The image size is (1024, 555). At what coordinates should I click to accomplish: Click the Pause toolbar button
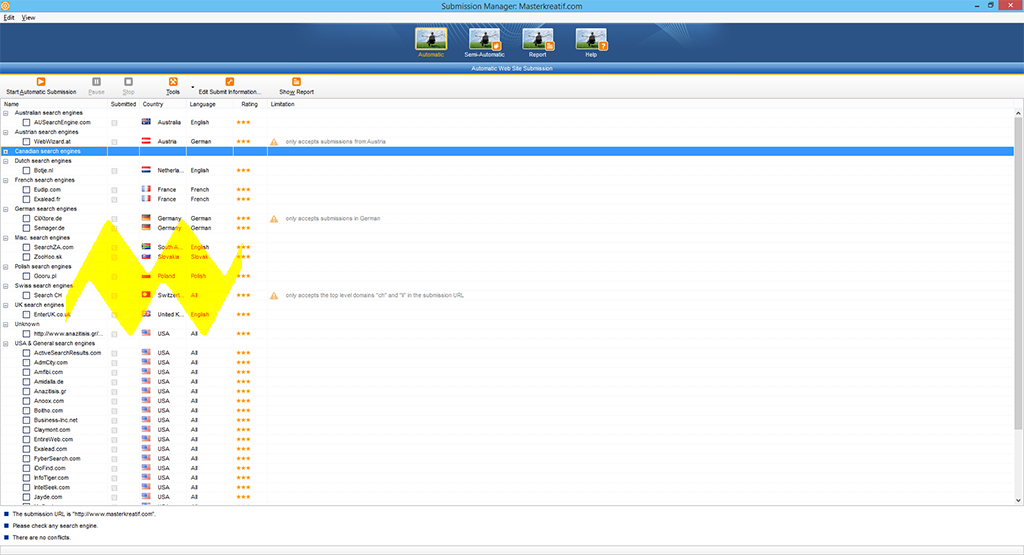pyautogui.click(x=97, y=86)
